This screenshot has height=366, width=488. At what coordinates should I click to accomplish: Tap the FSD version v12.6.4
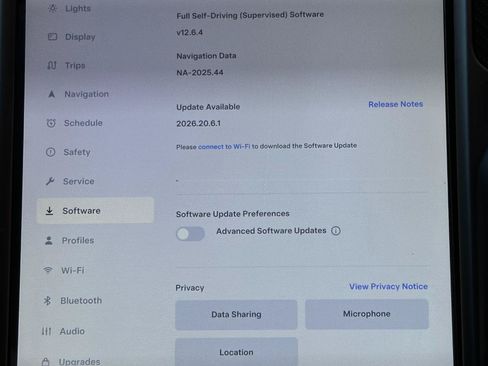[189, 32]
